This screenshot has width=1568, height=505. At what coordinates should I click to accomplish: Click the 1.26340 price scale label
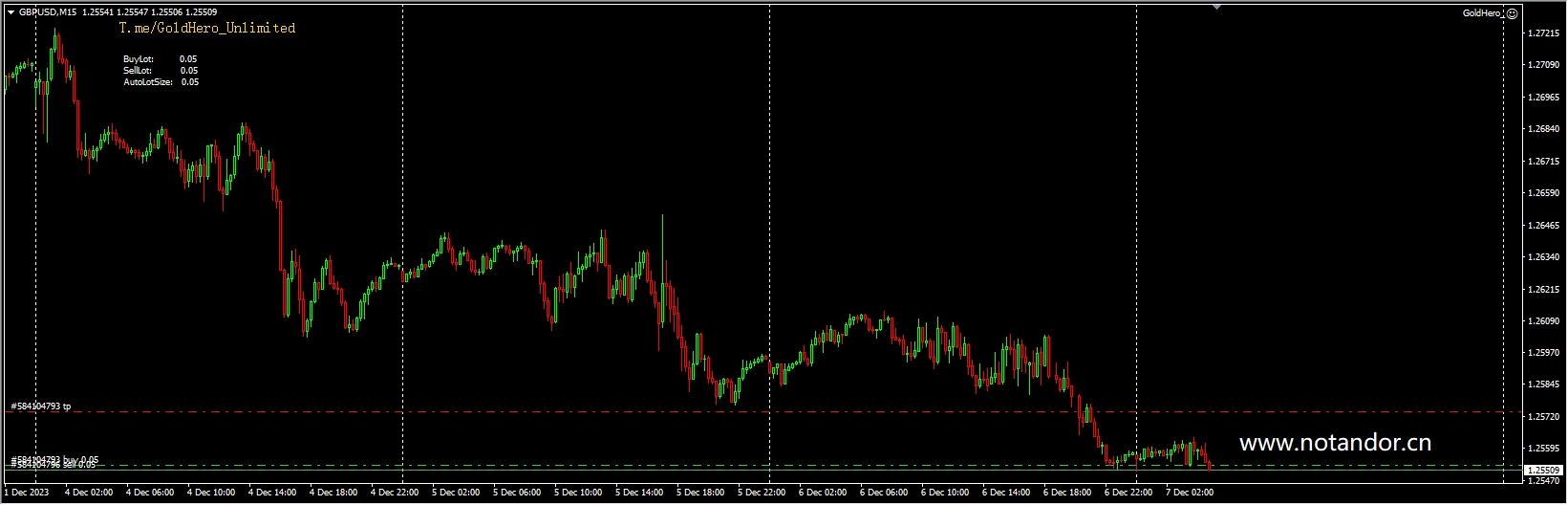(1545, 257)
